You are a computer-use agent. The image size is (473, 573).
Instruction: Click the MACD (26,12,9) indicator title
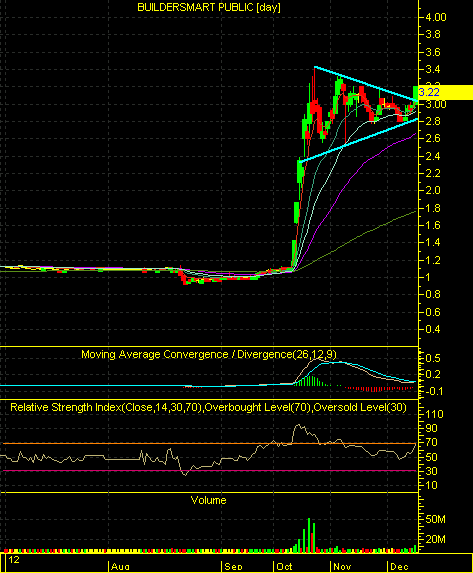(x=209, y=354)
